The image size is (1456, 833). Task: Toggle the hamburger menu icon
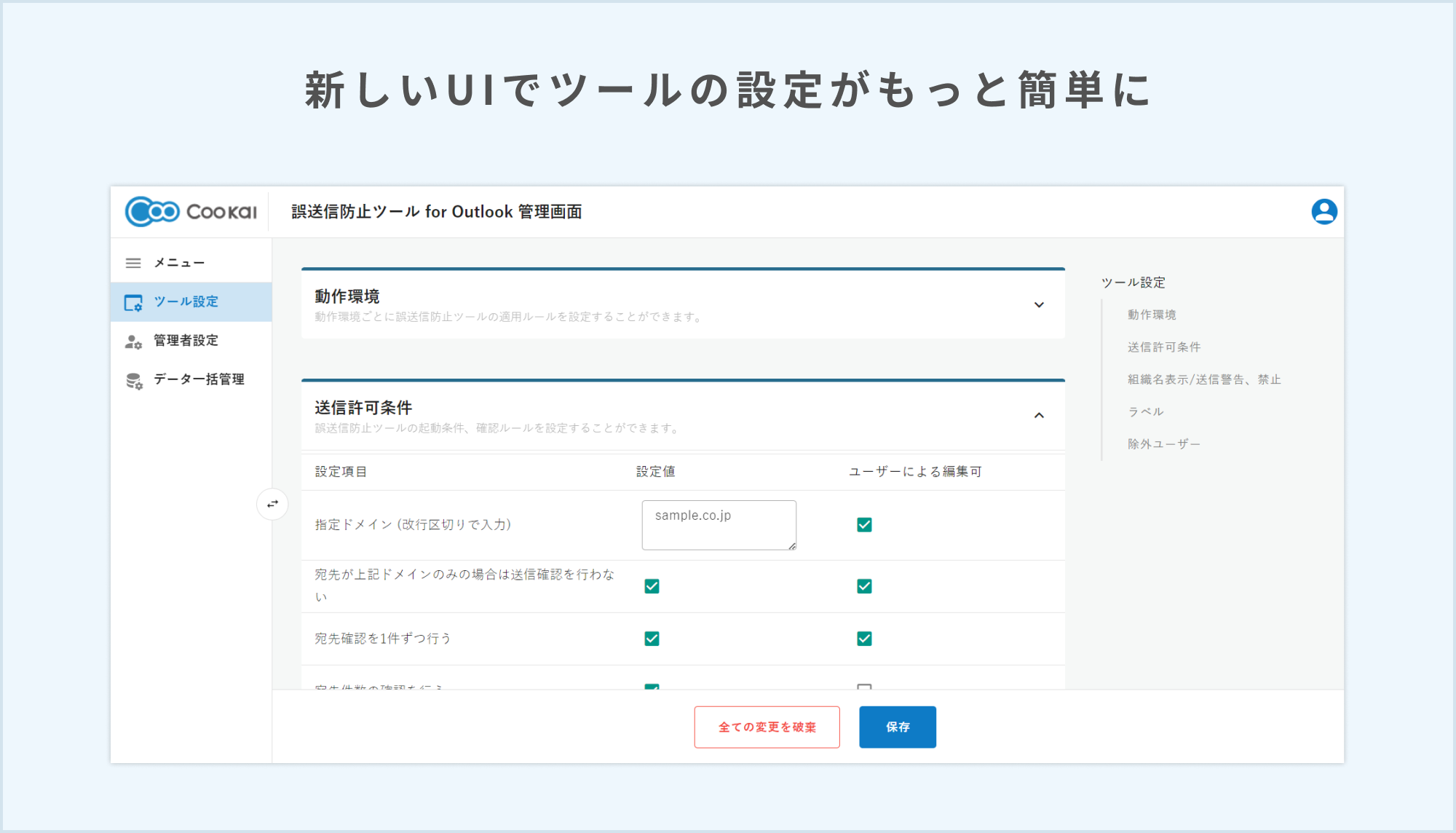click(x=133, y=263)
